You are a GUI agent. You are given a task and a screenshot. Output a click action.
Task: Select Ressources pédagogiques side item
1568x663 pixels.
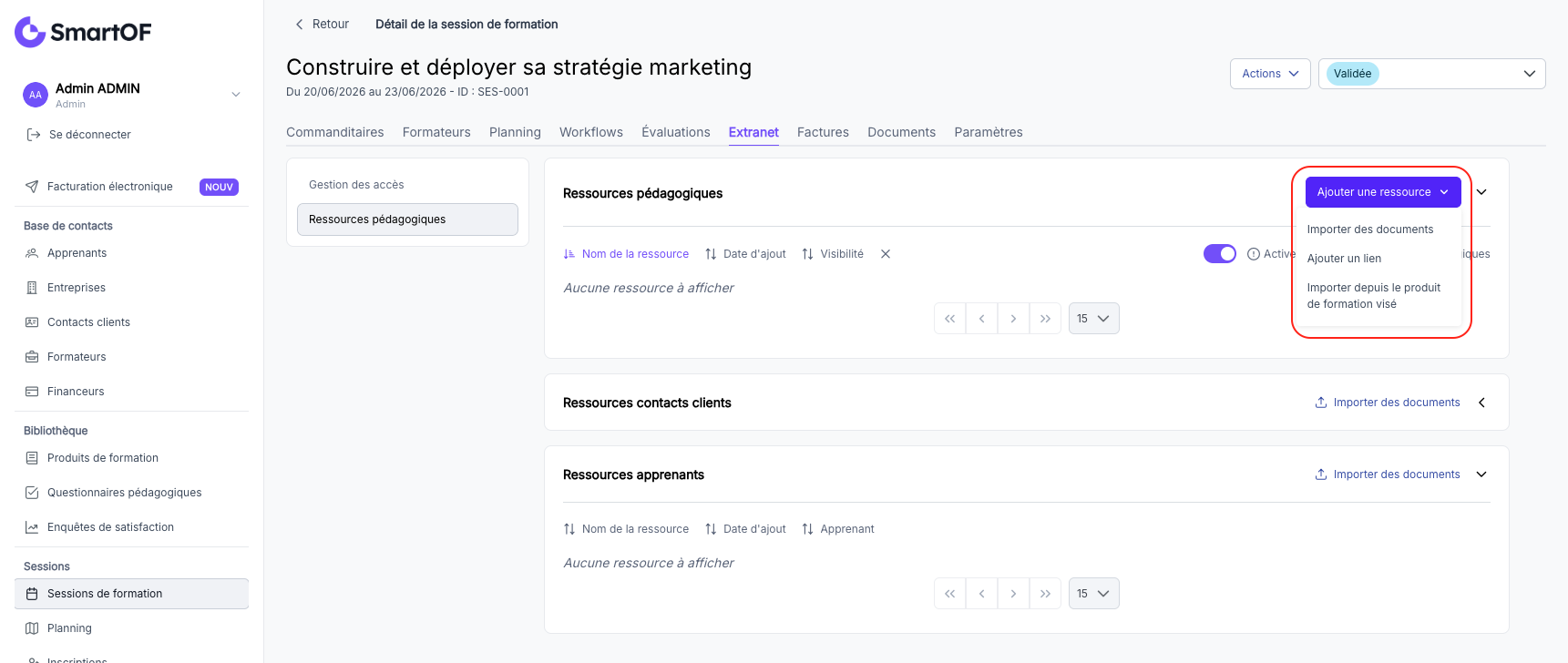tap(407, 219)
